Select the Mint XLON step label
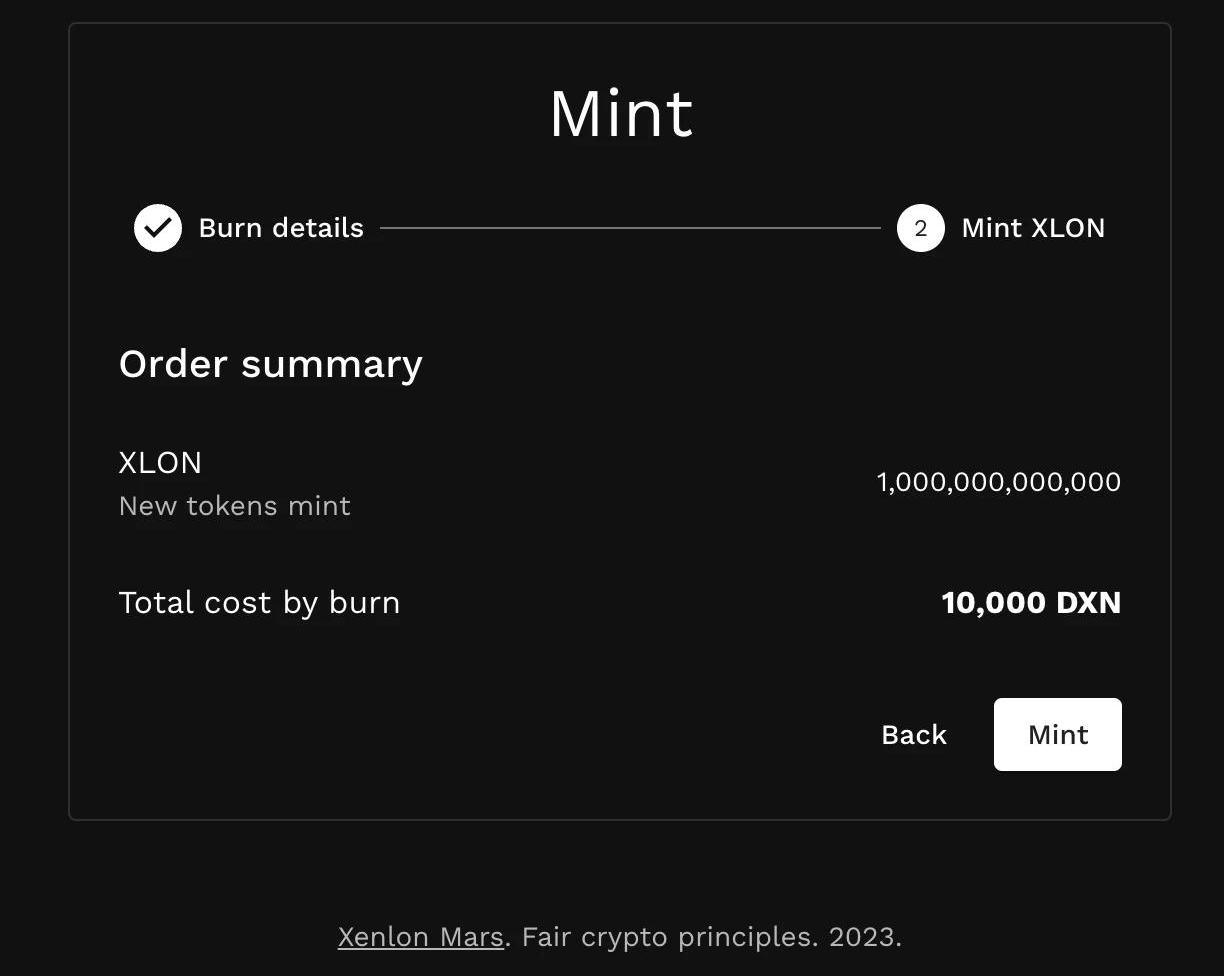The width and height of the screenshot is (1224, 976). 1033,228
